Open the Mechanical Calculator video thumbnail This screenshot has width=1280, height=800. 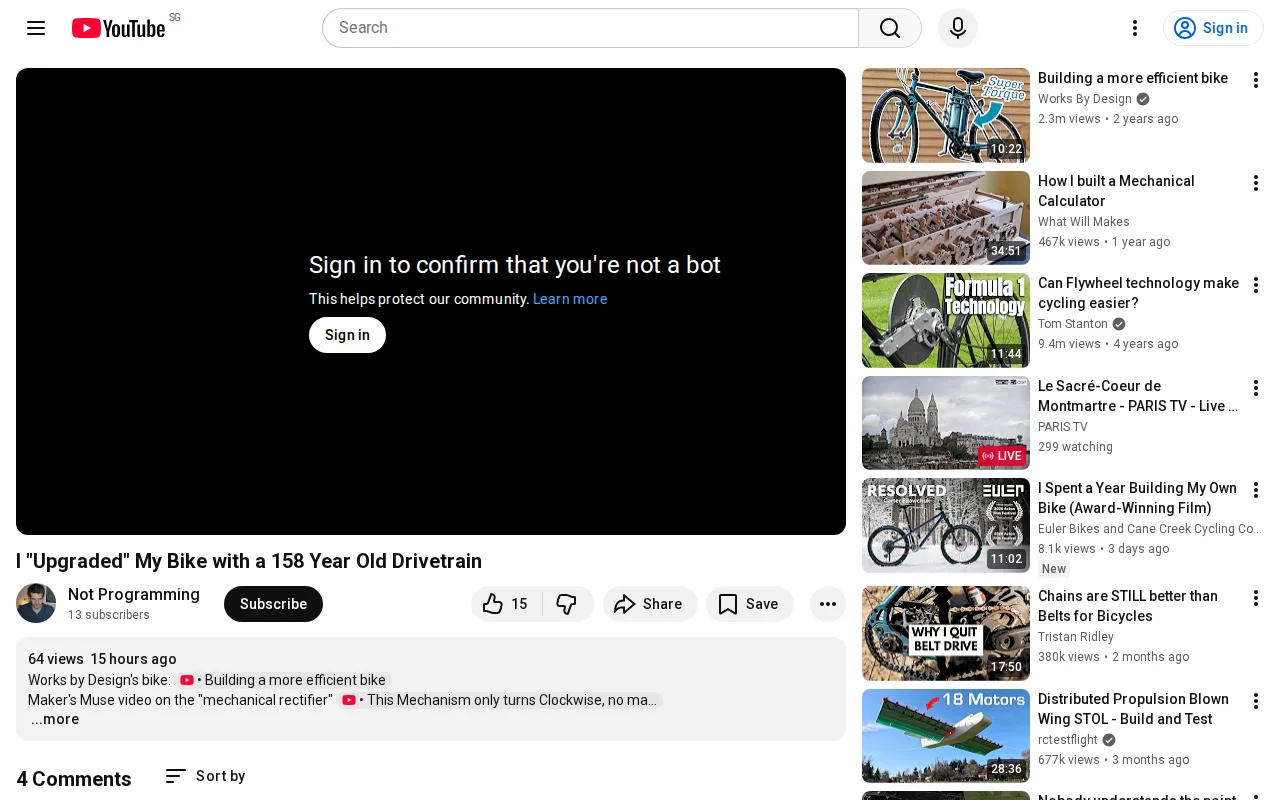946,218
